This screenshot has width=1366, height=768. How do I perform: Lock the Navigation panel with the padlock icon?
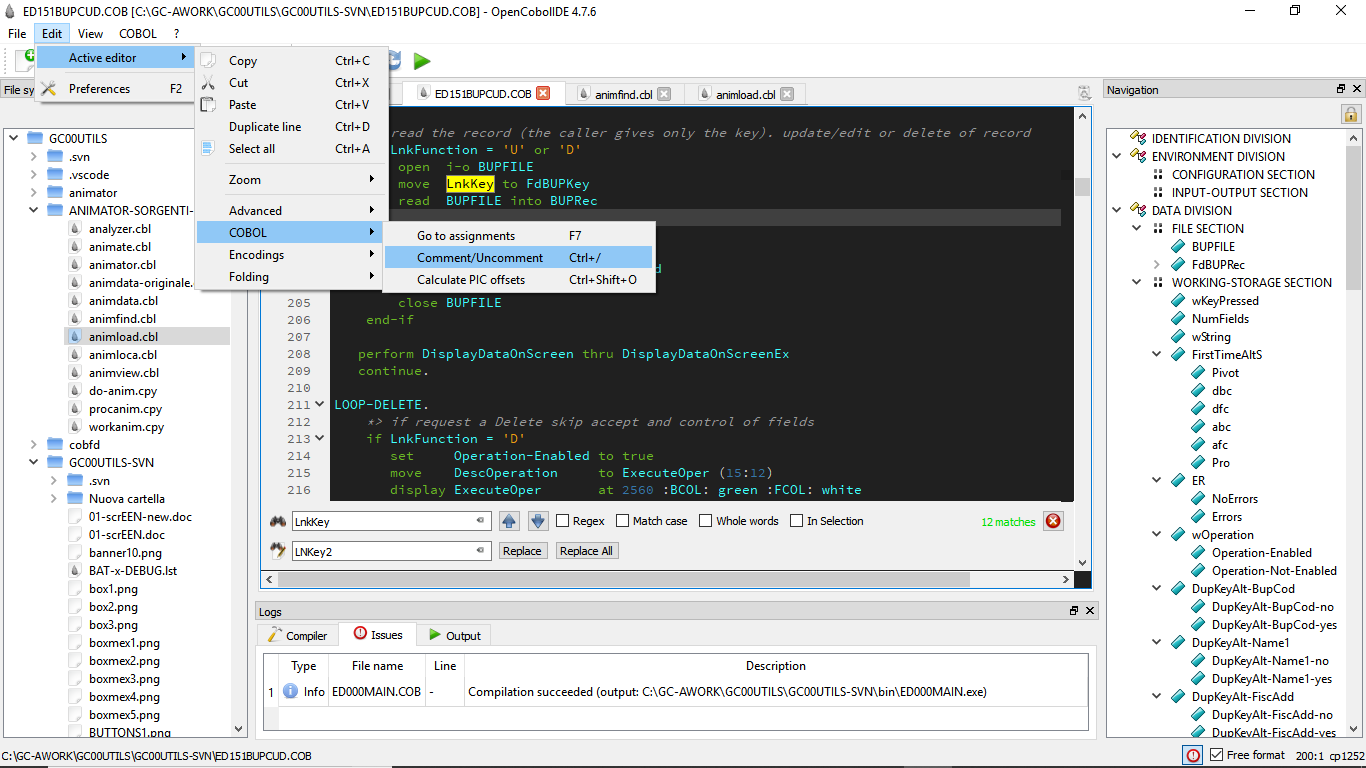pos(1350,115)
